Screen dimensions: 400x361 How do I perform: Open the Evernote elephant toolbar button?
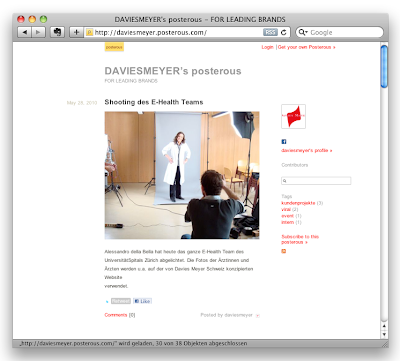[x=57, y=32]
